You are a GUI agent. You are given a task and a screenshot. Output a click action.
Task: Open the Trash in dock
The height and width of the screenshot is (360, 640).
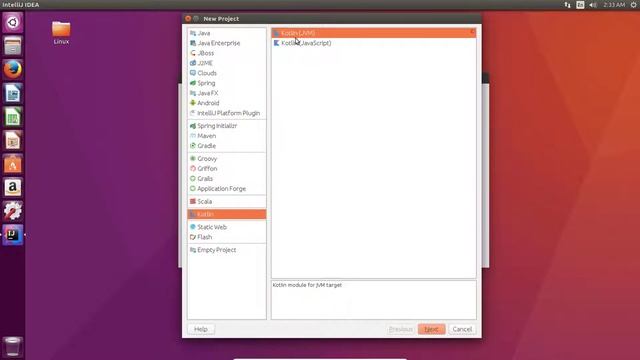point(13,347)
